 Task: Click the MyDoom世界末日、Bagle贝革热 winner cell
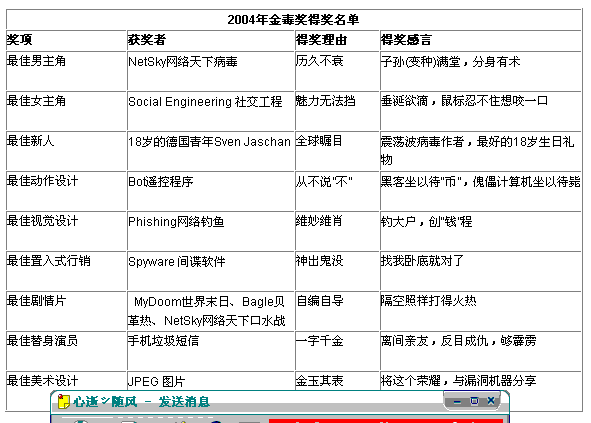(211, 311)
